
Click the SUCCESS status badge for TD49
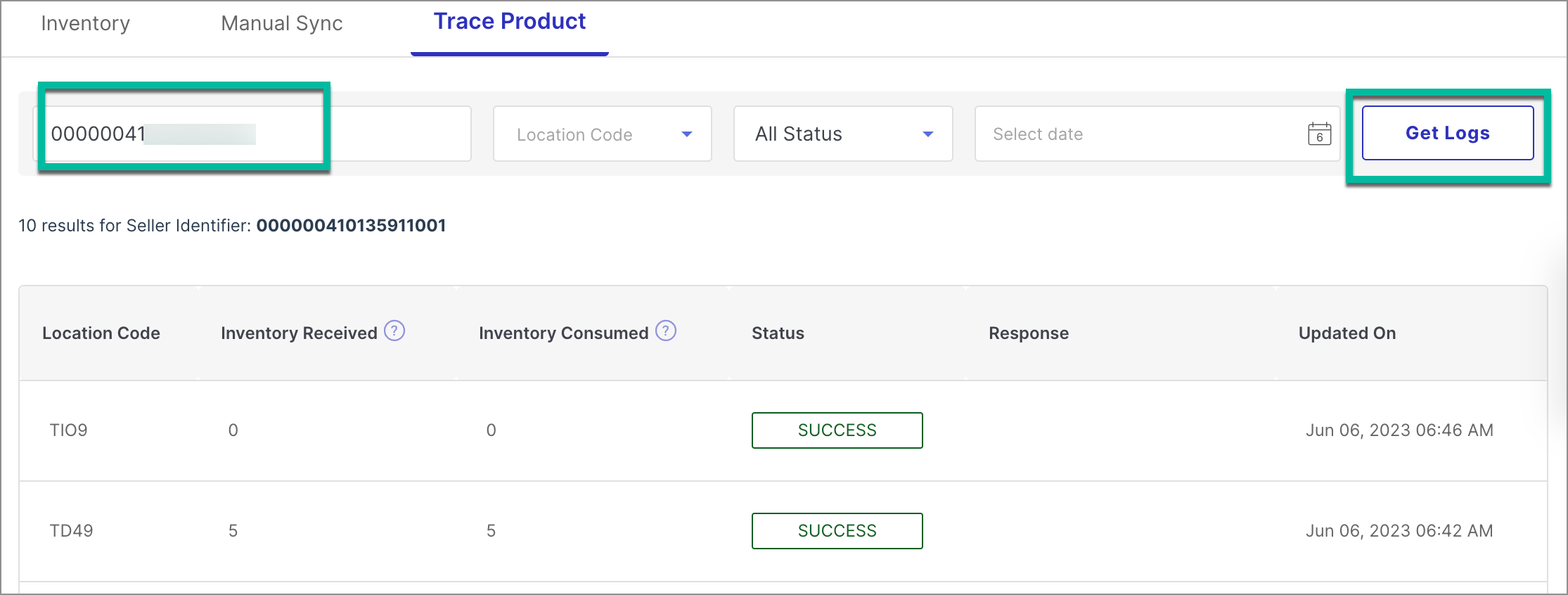tap(837, 531)
